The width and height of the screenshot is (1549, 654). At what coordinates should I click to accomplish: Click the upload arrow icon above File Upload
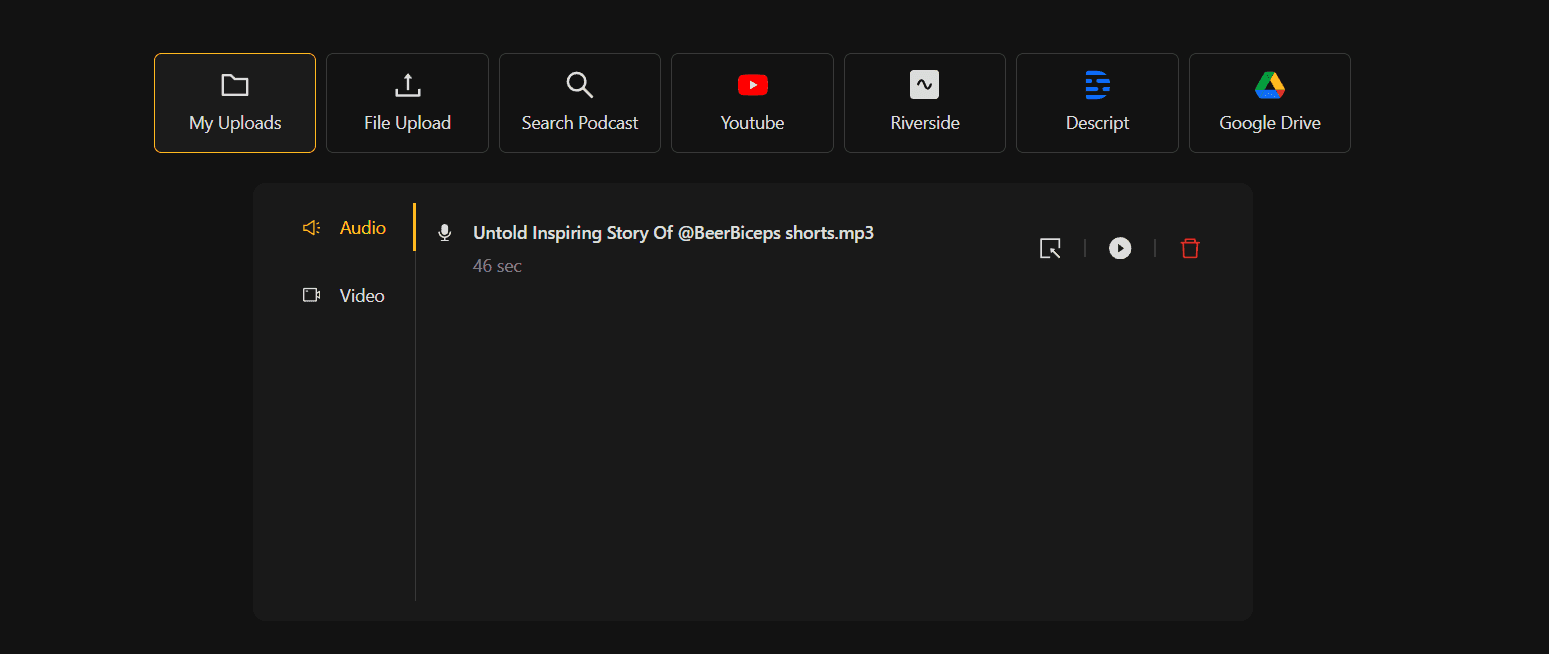pos(407,85)
